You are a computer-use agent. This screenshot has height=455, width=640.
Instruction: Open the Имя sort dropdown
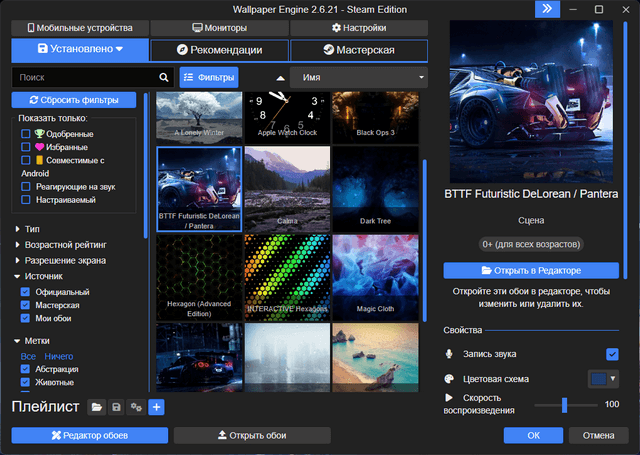[x=357, y=77]
